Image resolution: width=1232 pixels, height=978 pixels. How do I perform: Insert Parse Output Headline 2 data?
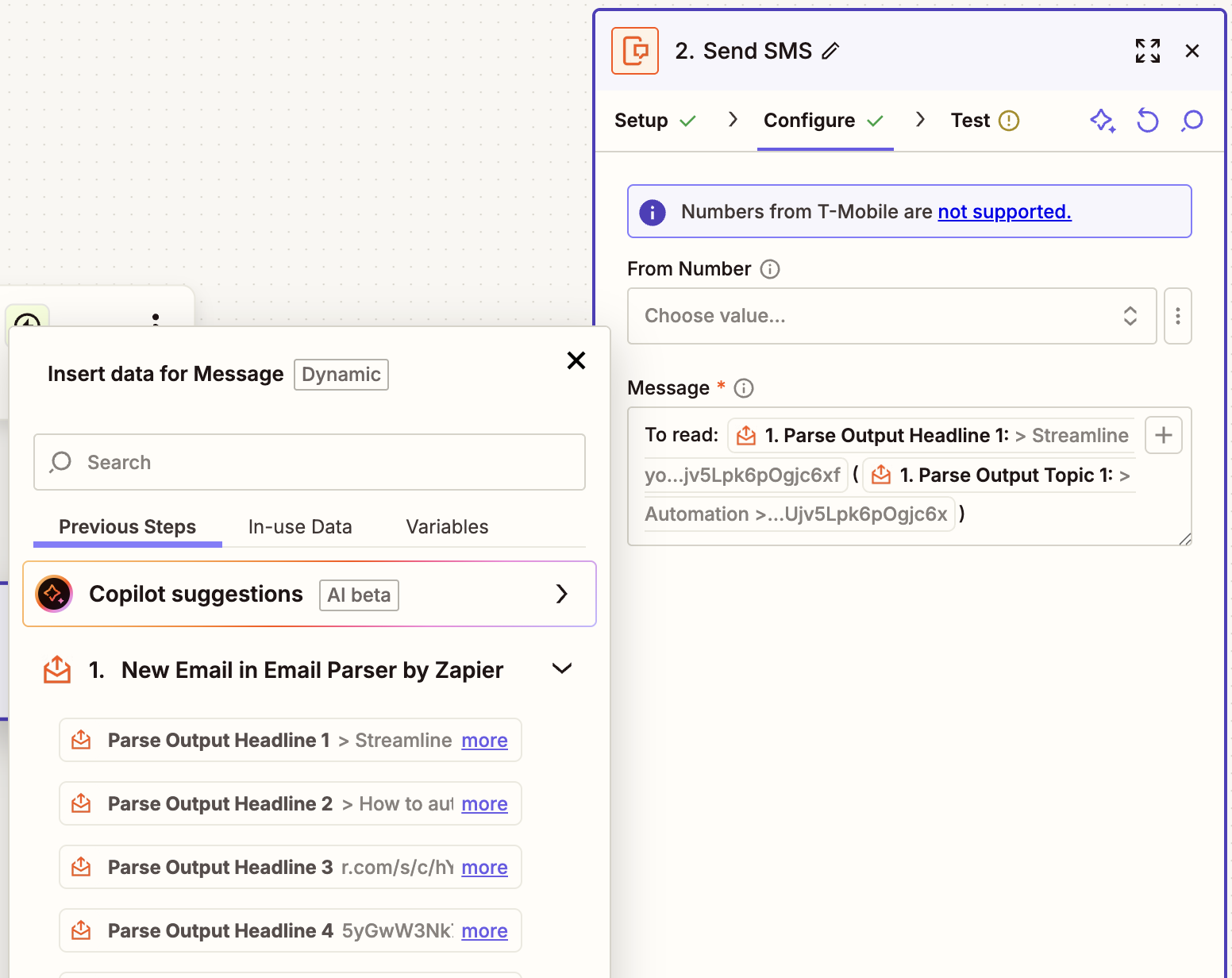291,803
